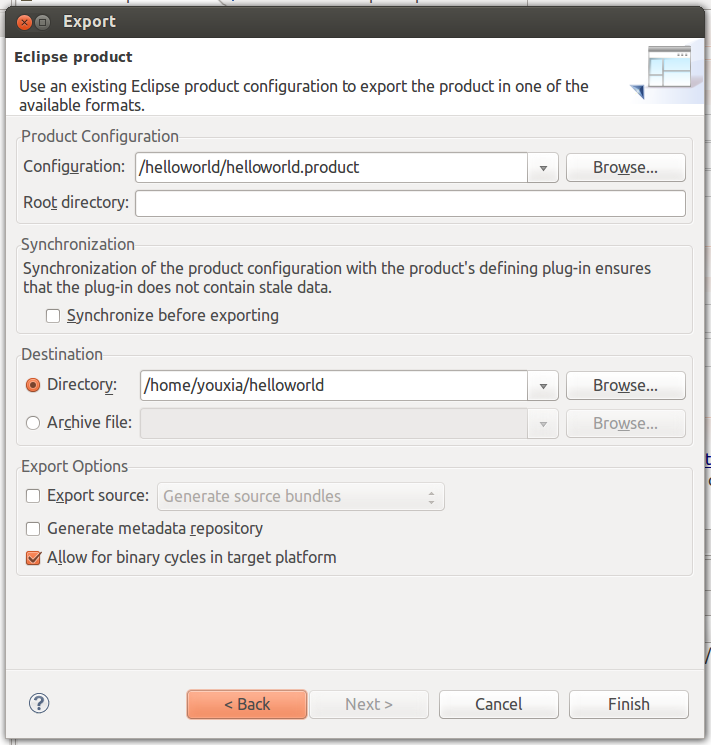Open the Generate source bundles dropdown
The image size is (711, 745).
[x=301, y=497]
